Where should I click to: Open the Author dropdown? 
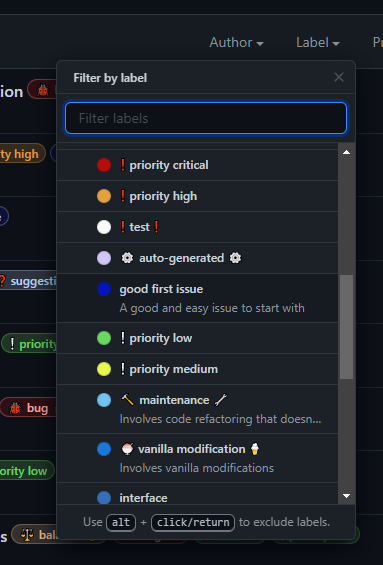236,43
